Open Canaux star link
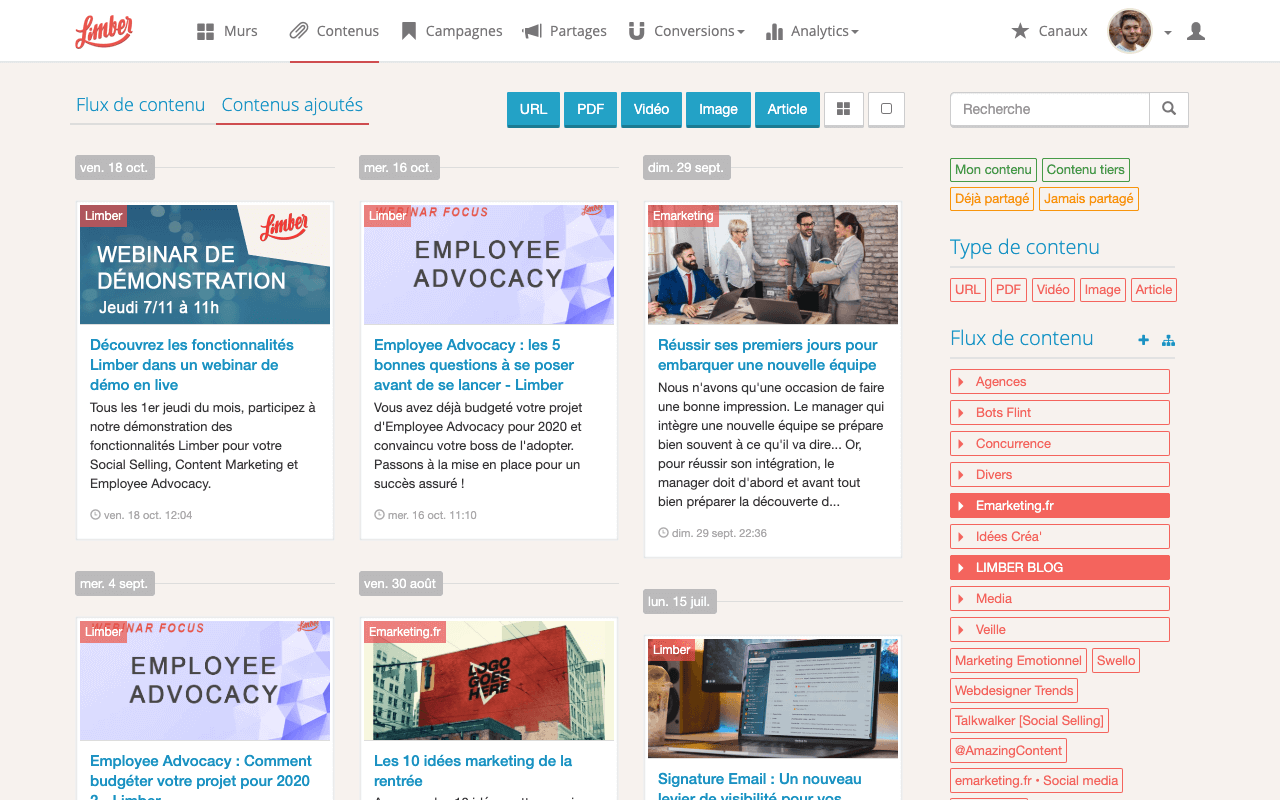 point(1049,31)
